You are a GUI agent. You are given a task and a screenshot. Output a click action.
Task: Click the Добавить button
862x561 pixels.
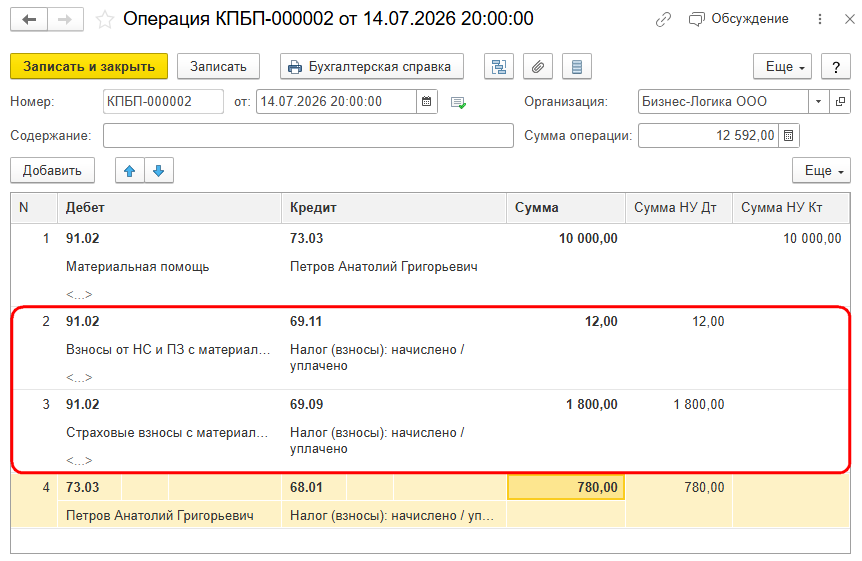coord(52,170)
